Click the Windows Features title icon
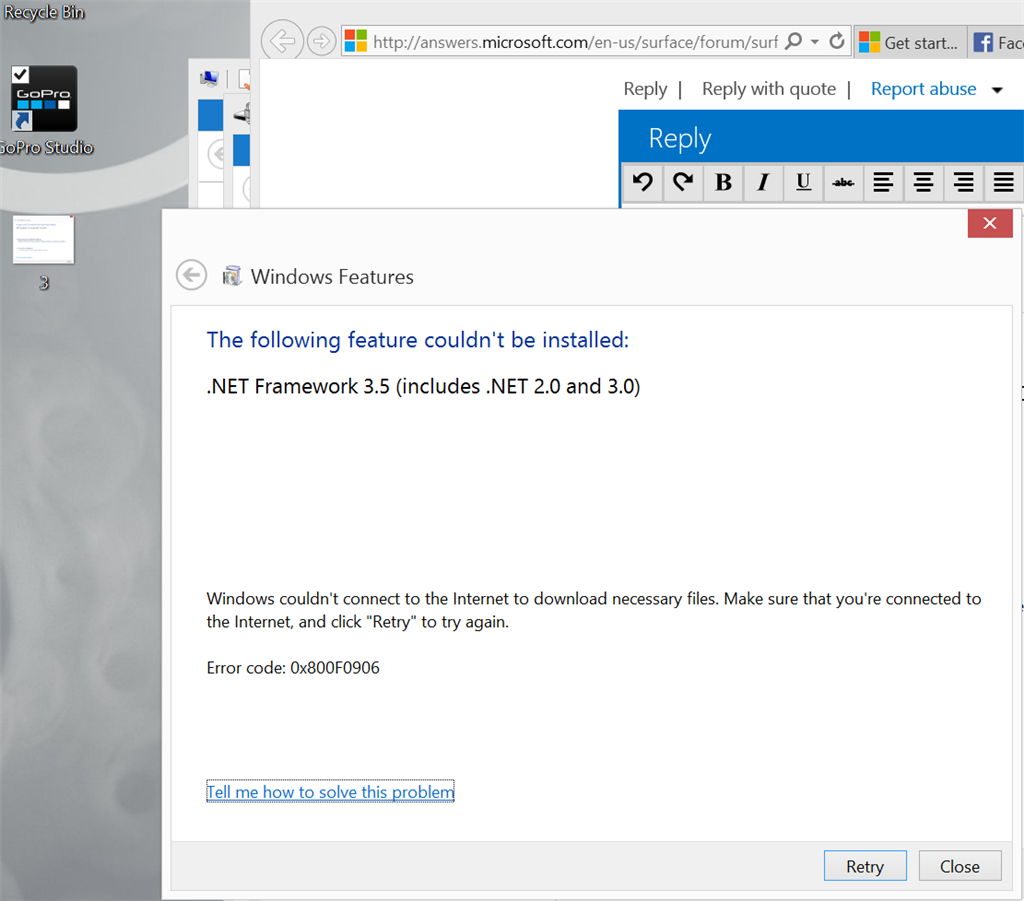1024x901 pixels. [231, 276]
